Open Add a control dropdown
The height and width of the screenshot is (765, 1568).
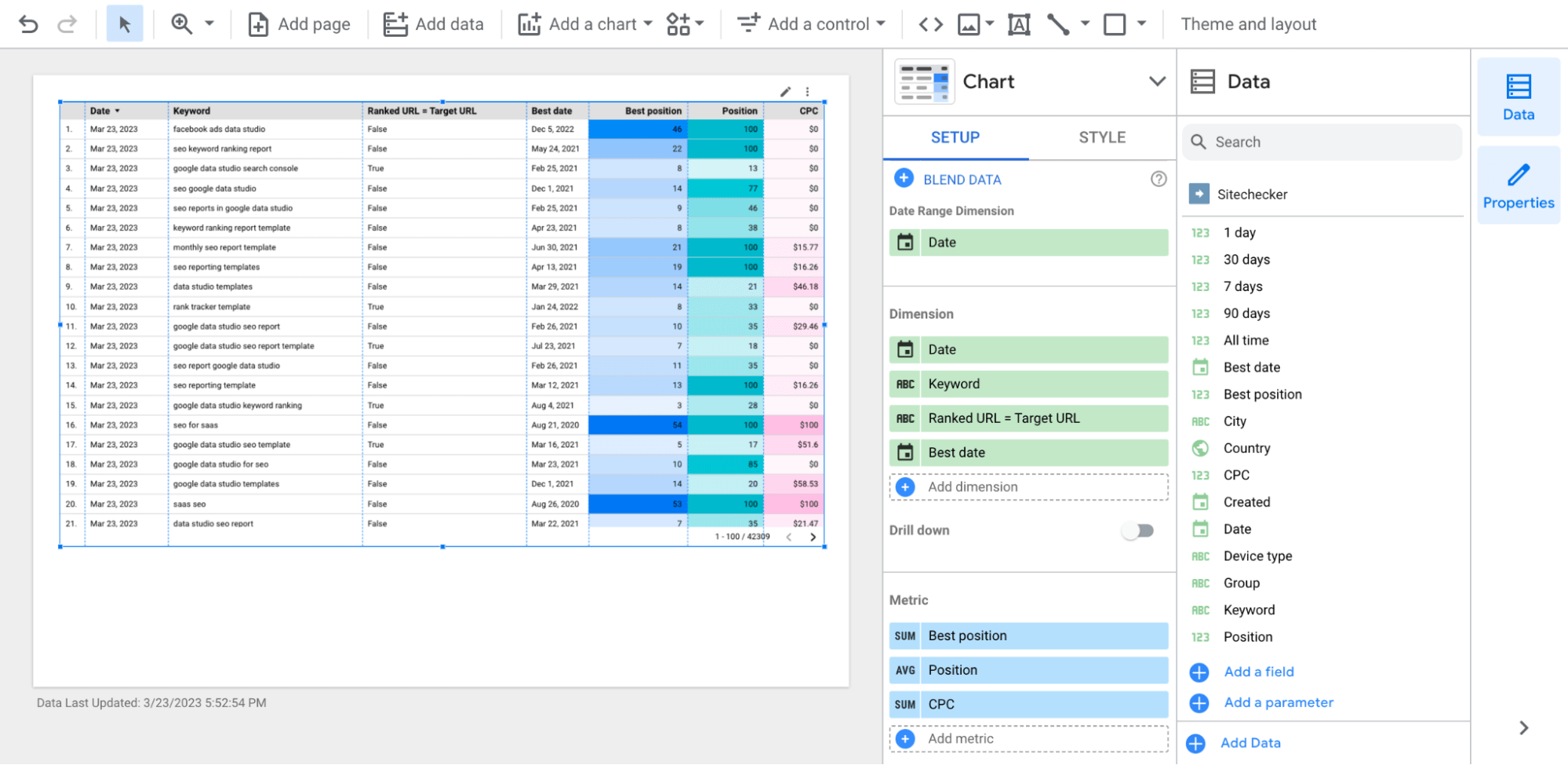(x=811, y=24)
